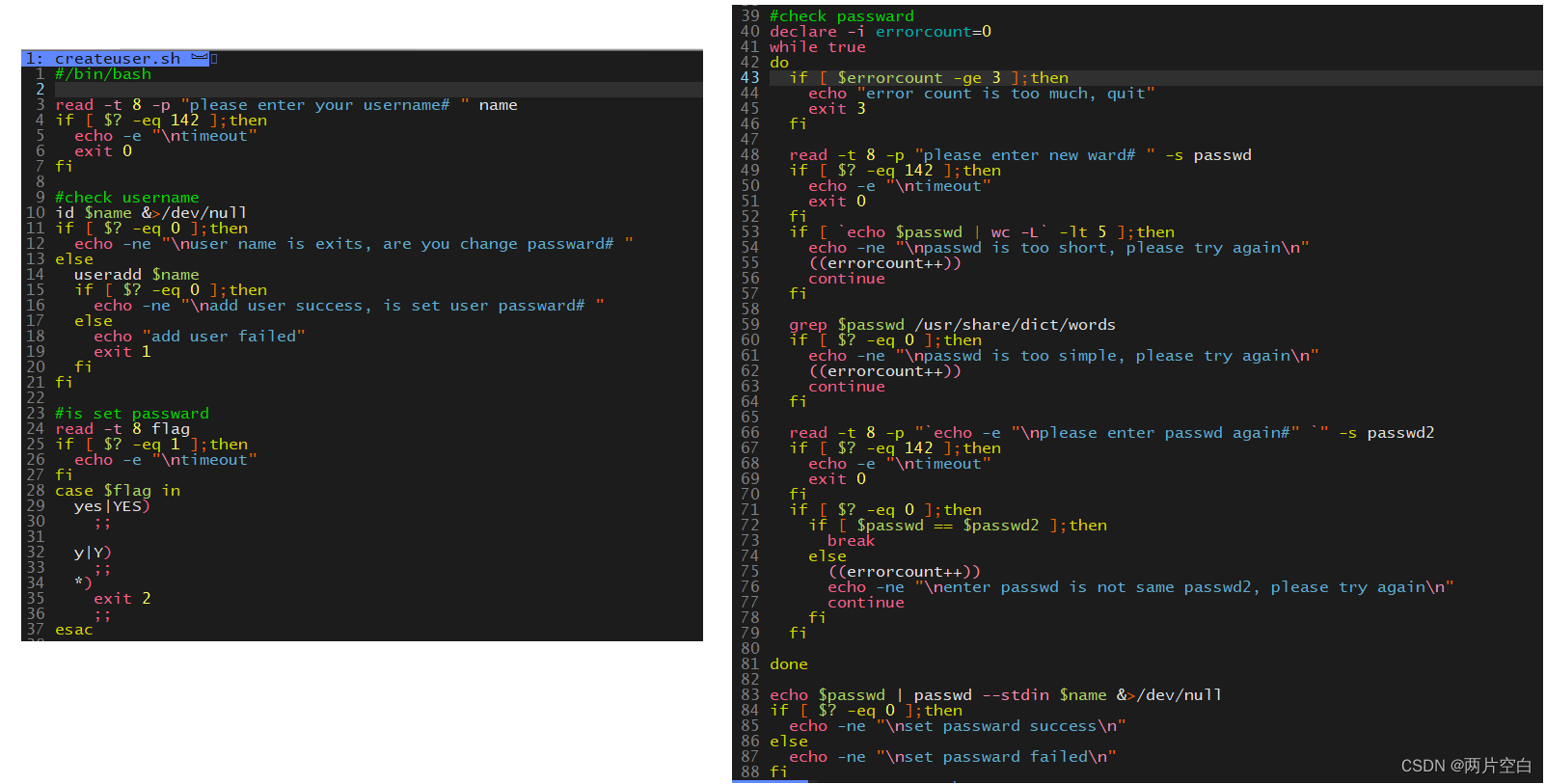Screen dimensions: 1546x784
Task: Click the line ending with '-s passwd2'
Action: click(x=1112, y=433)
